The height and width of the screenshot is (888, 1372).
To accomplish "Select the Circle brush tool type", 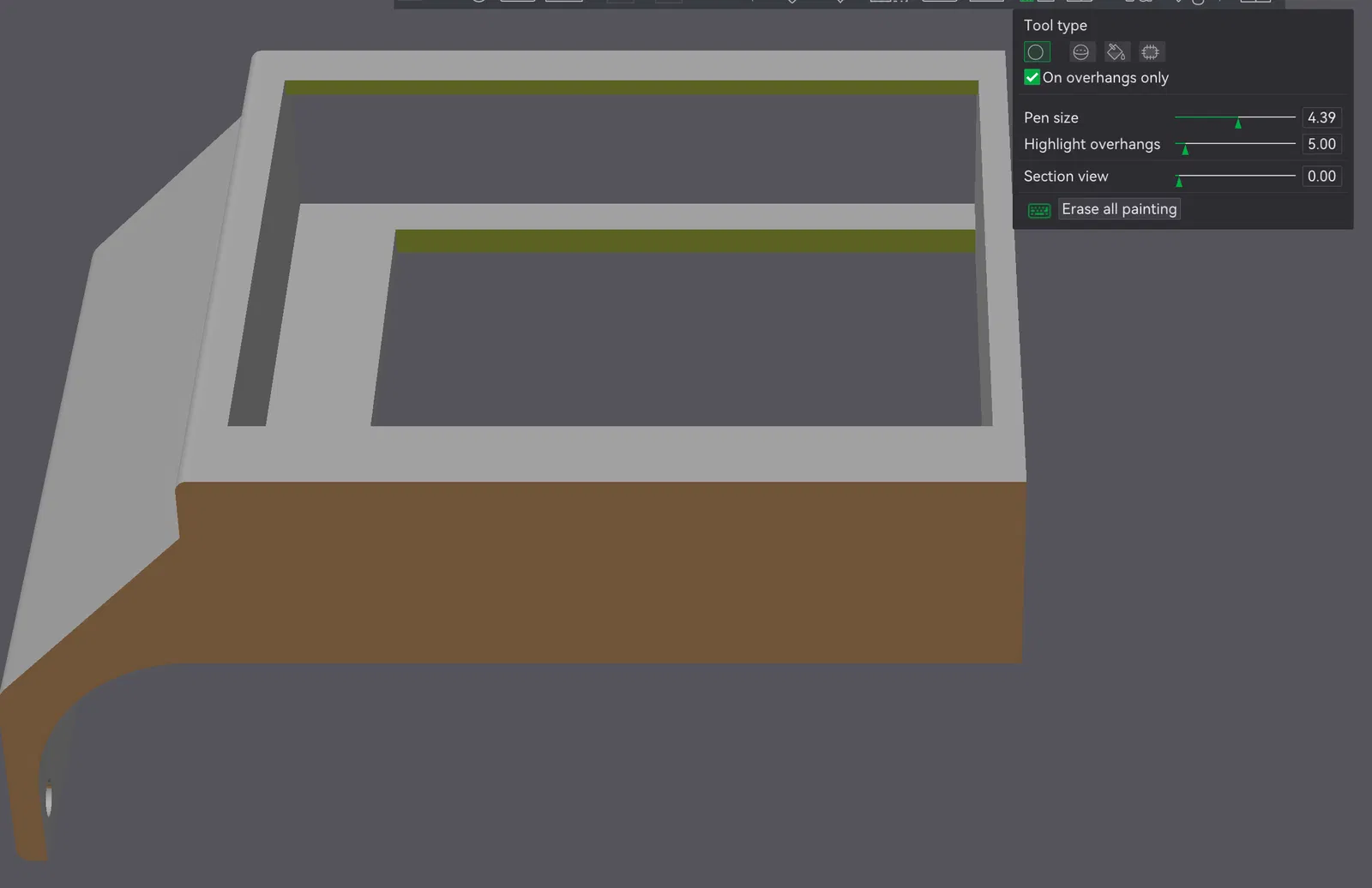I will coord(1036,52).
